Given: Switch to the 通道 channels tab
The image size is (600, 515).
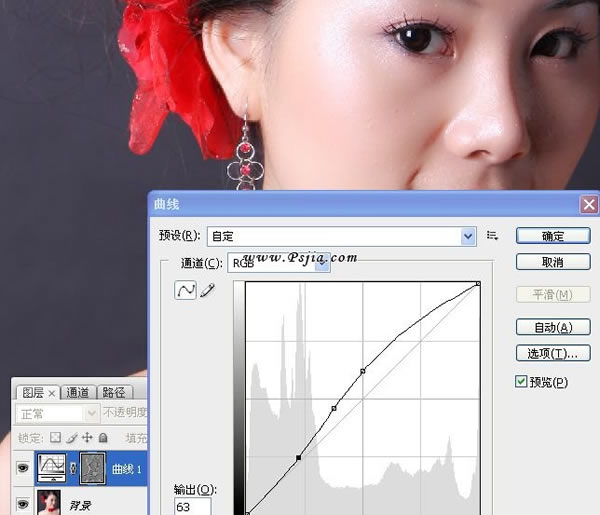Looking at the screenshot, I should tap(78, 393).
